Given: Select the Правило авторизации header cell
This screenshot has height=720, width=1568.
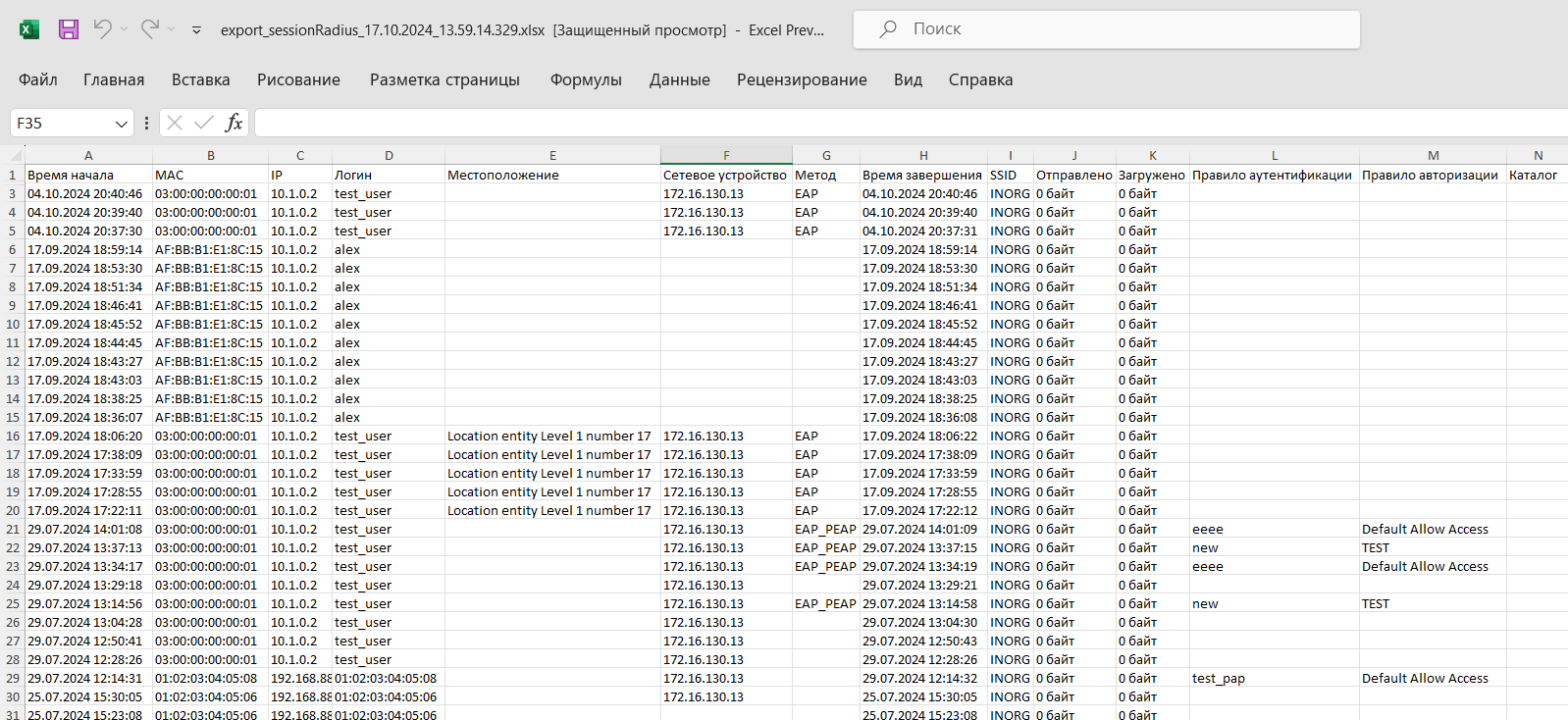Looking at the screenshot, I should [1432, 176].
